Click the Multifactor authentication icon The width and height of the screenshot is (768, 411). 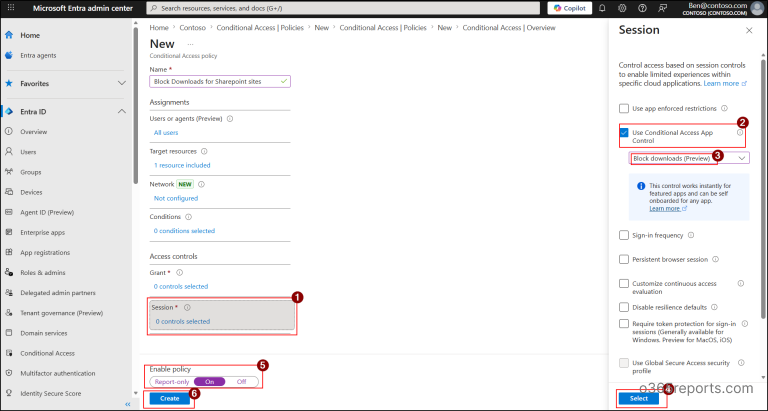point(9,373)
